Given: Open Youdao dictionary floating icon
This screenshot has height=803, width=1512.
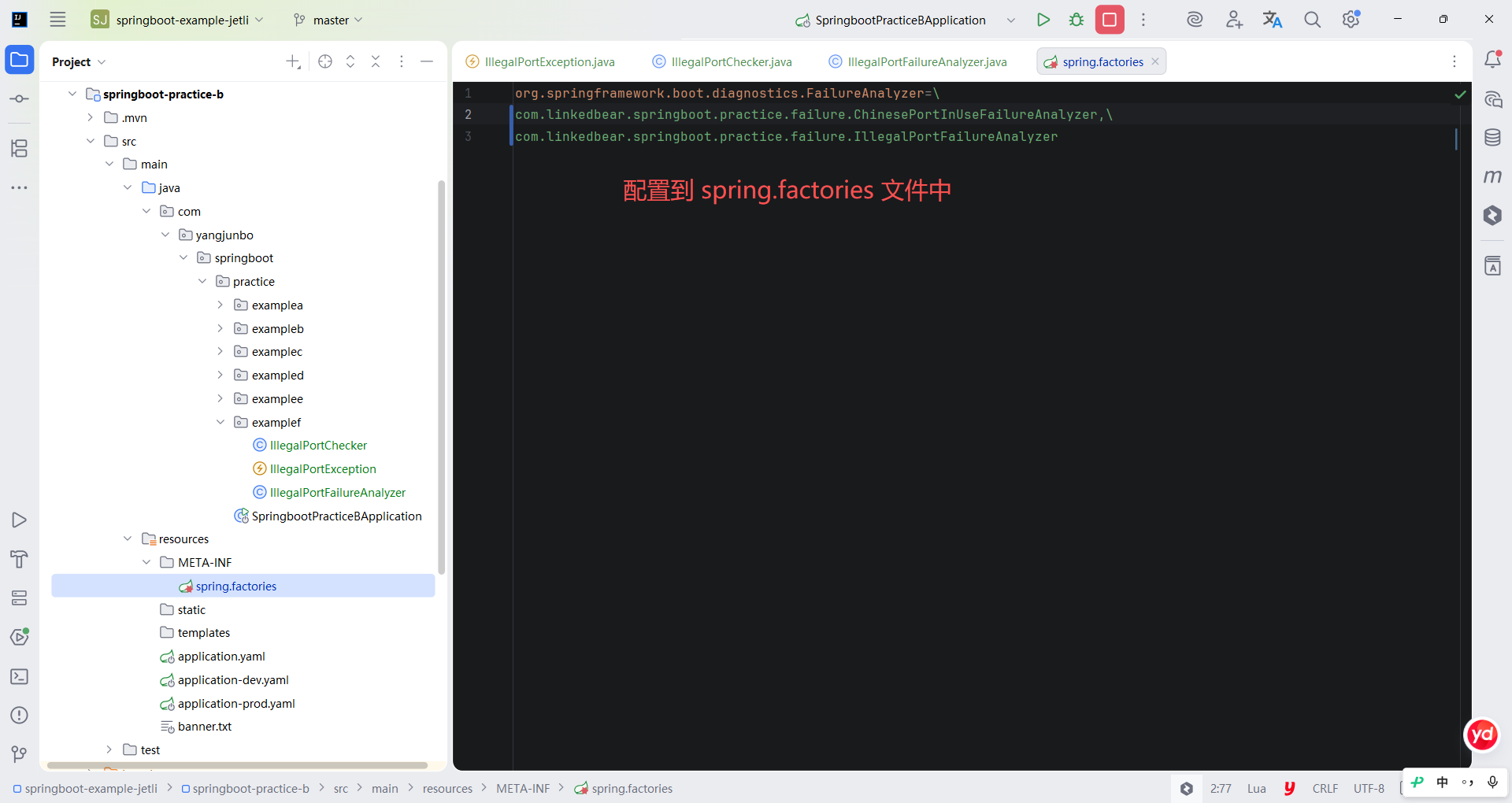Looking at the screenshot, I should [1482, 735].
